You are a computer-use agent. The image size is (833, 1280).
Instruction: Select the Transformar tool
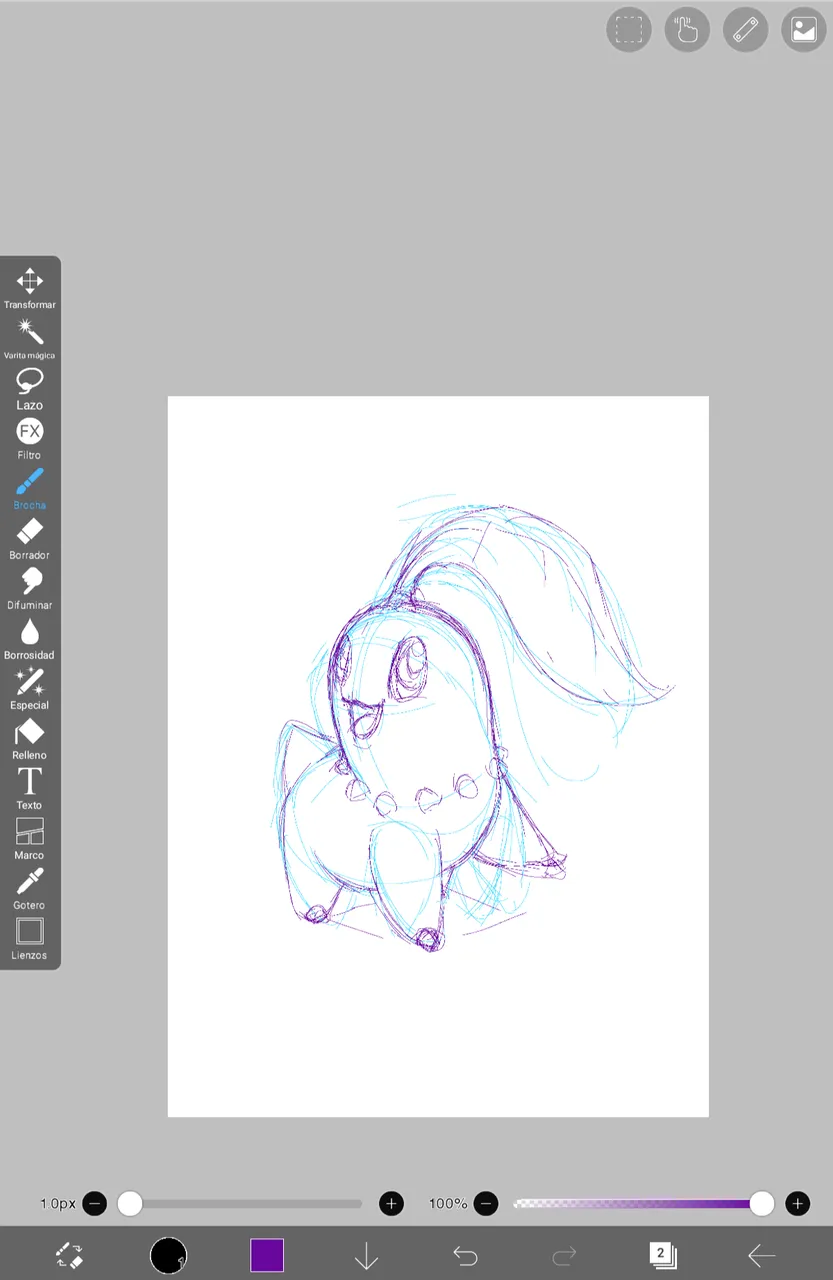click(29, 288)
